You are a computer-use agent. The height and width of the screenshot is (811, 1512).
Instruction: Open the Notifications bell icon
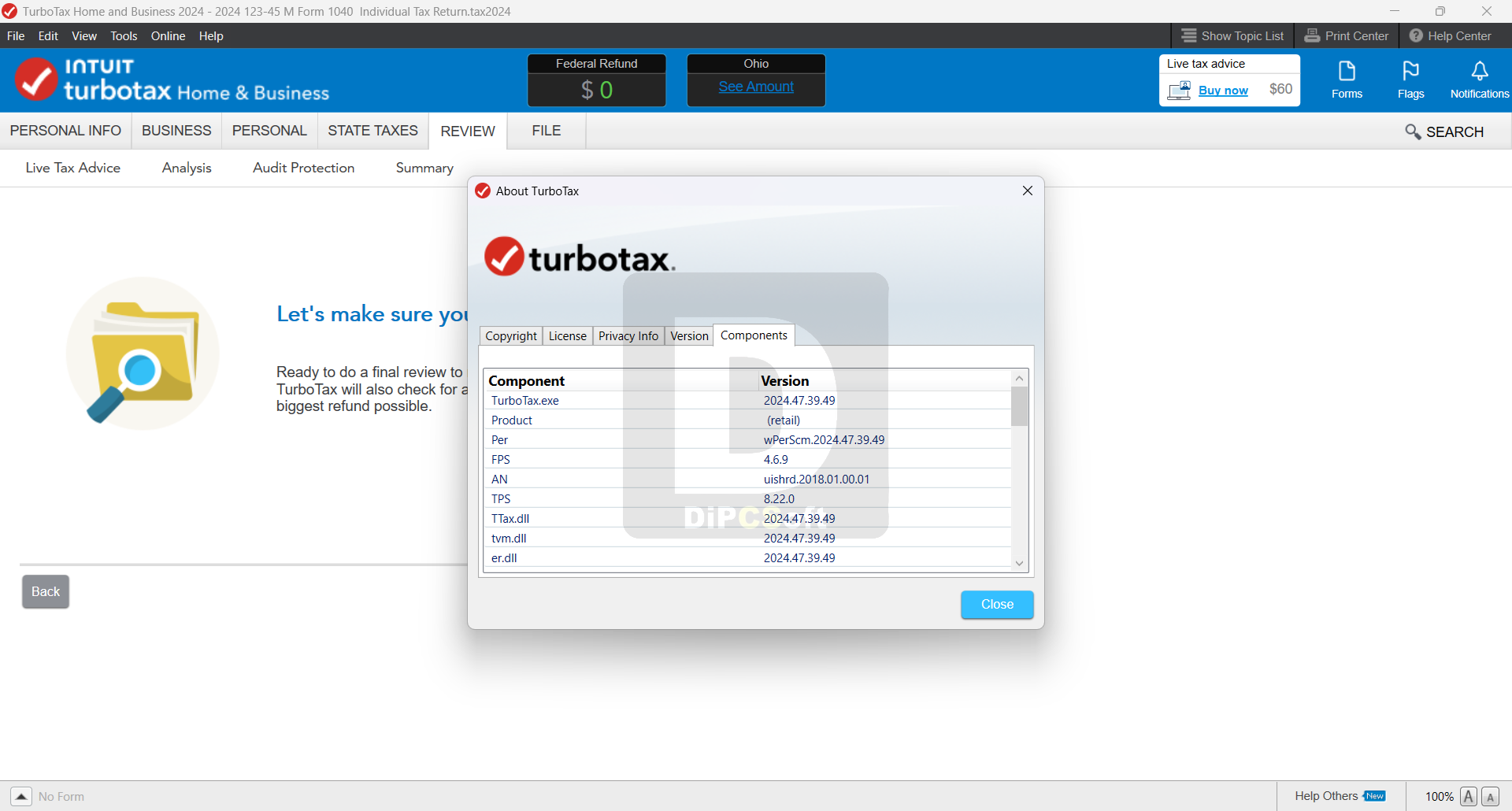click(x=1480, y=80)
